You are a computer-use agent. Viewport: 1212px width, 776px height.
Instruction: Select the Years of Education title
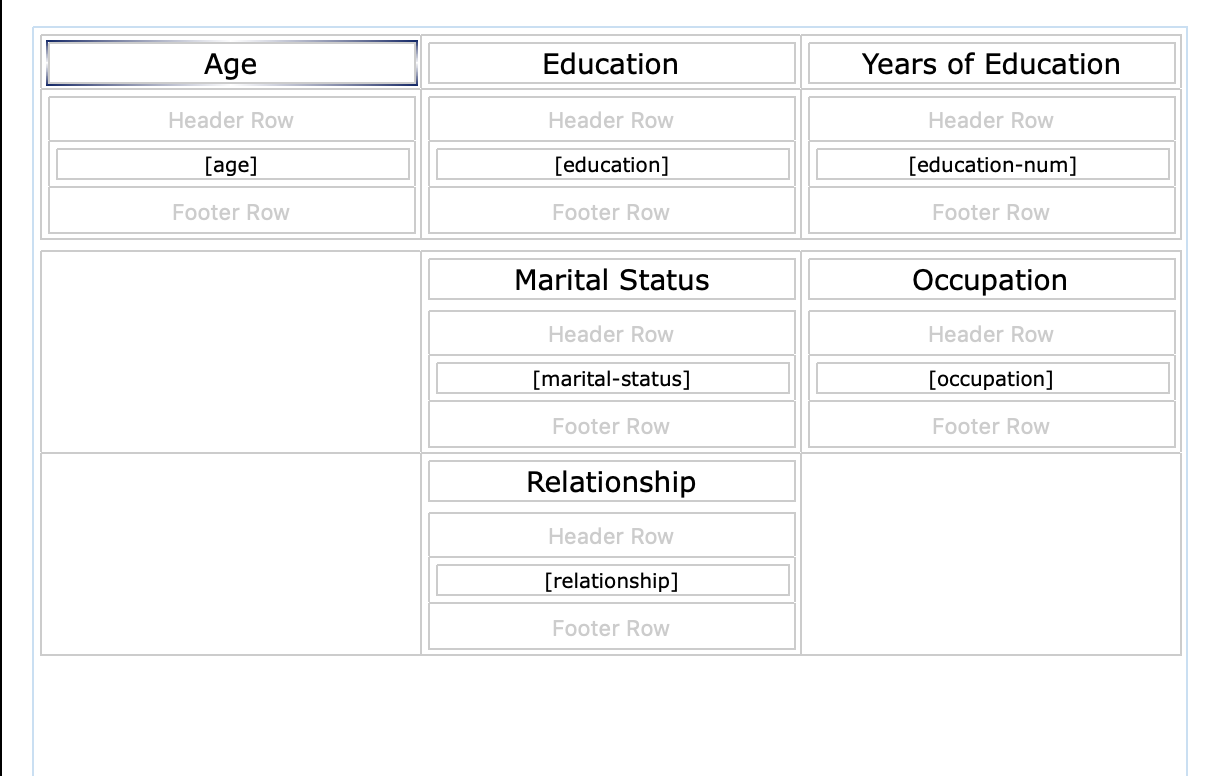(x=991, y=64)
